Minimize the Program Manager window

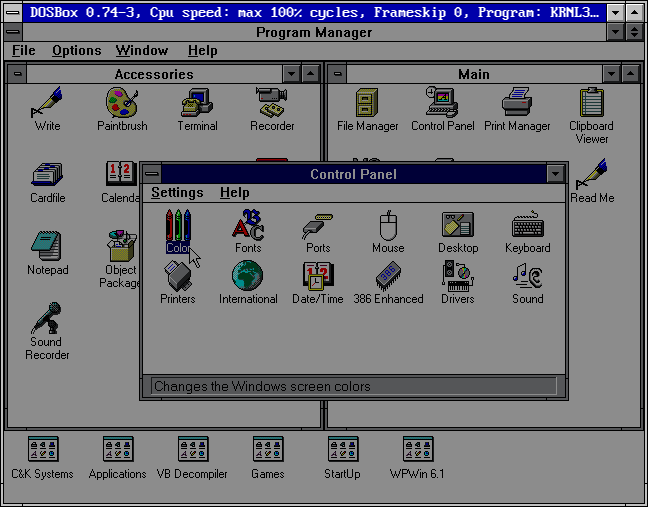tap(615, 32)
